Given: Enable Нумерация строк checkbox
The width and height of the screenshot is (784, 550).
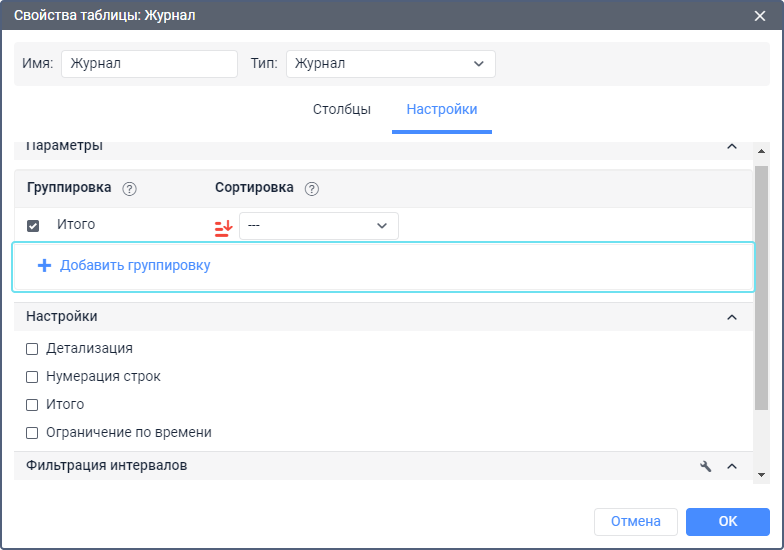Looking at the screenshot, I should [32, 377].
